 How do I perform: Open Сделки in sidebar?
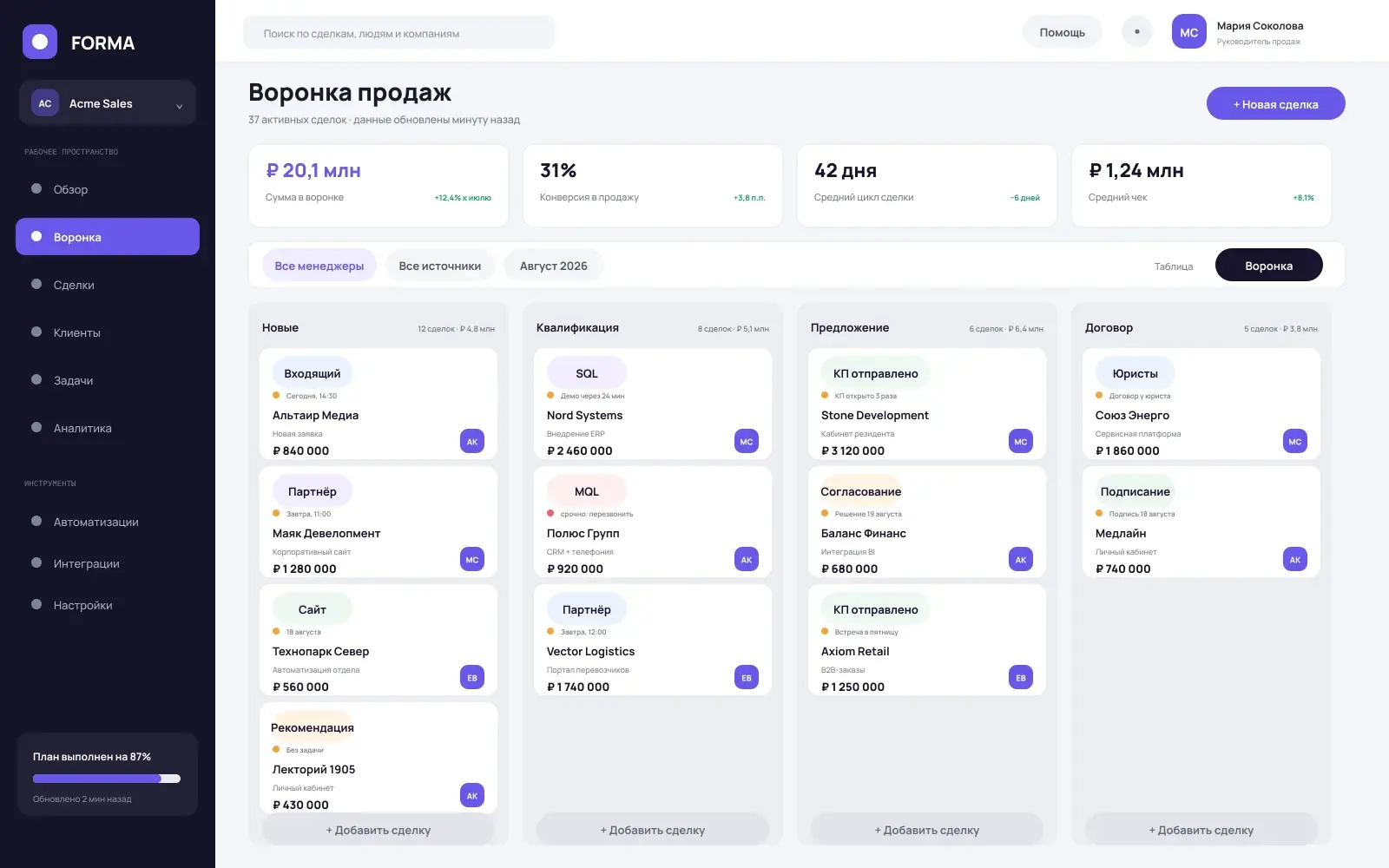point(108,285)
